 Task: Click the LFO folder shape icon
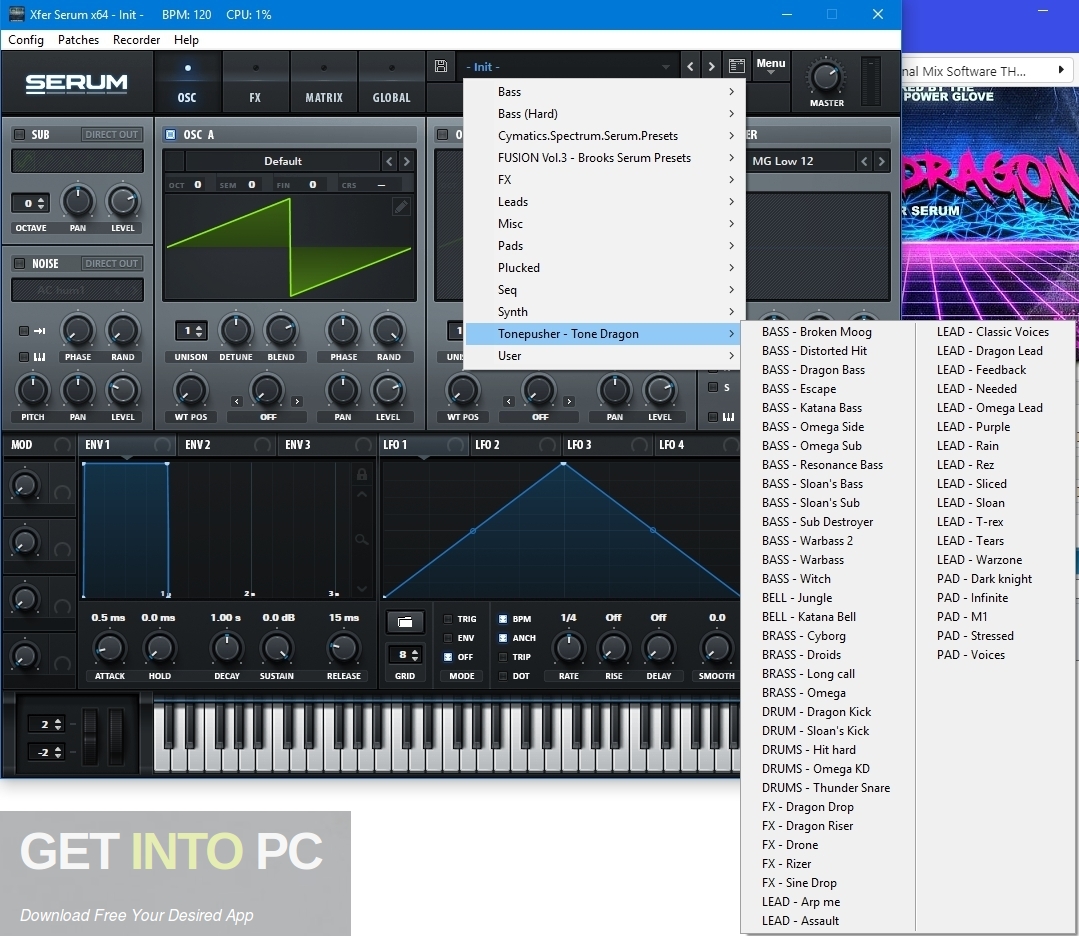click(x=405, y=622)
